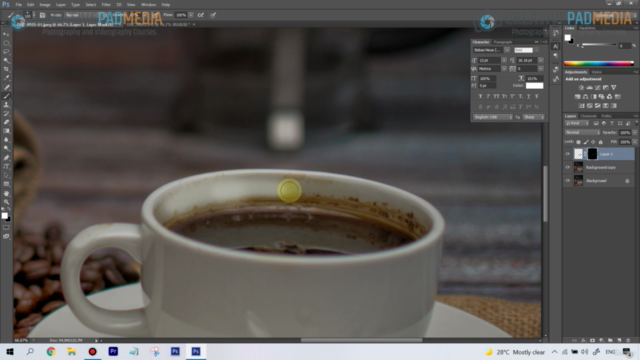Select the Lasso tool
This screenshot has width=640, height=360.
(x=6, y=52)
